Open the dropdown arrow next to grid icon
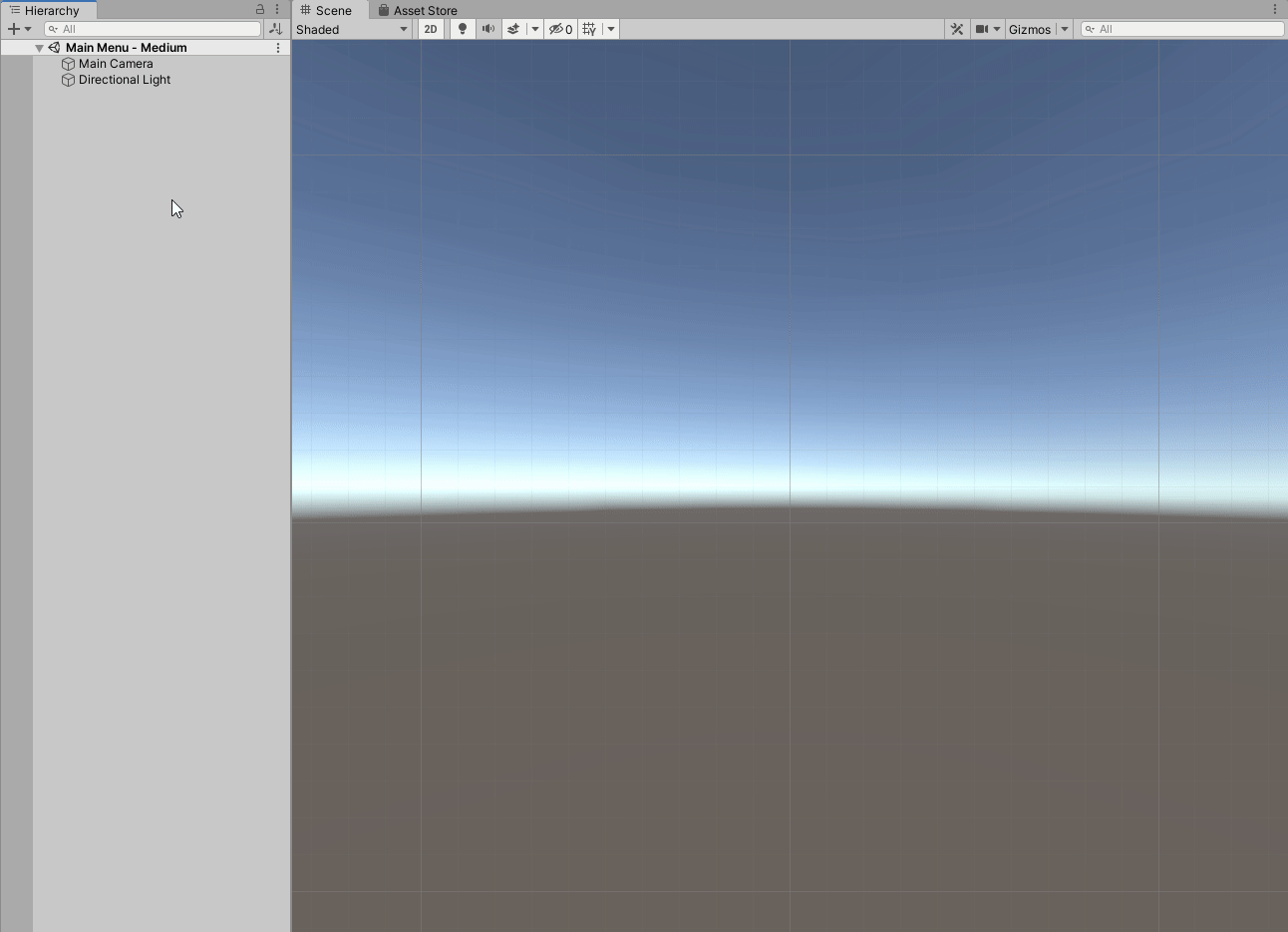The width and height of the screenshot is (1288, 932). click(610, 29)
